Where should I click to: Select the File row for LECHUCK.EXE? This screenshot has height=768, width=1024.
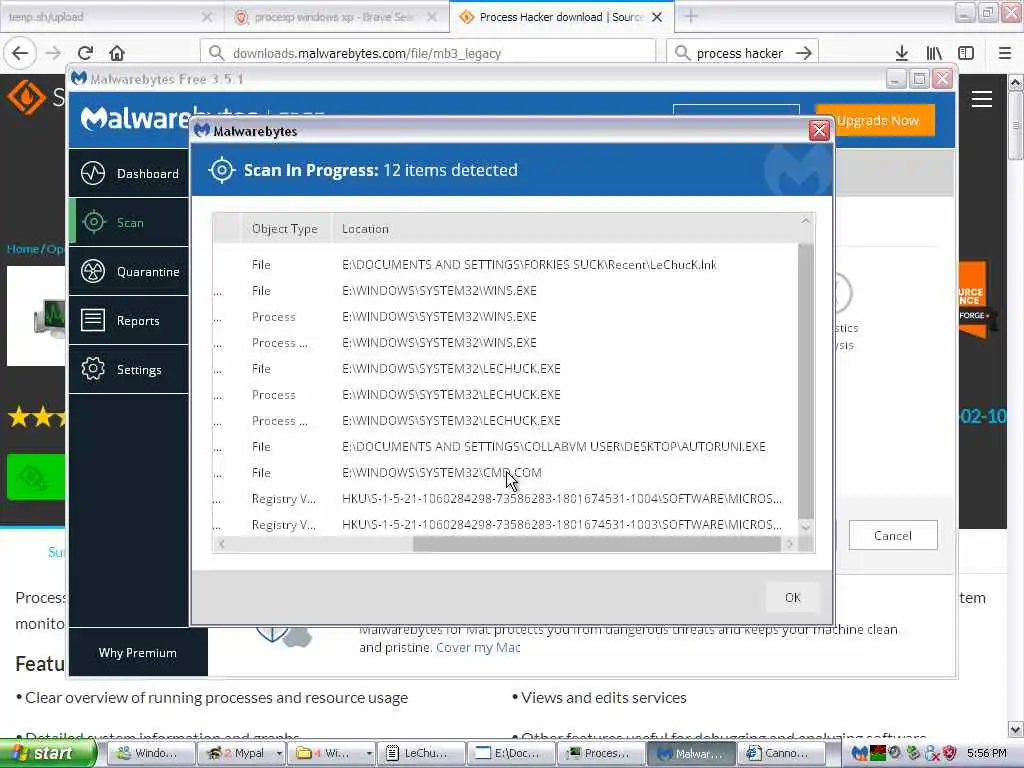(x=505, y=369)
